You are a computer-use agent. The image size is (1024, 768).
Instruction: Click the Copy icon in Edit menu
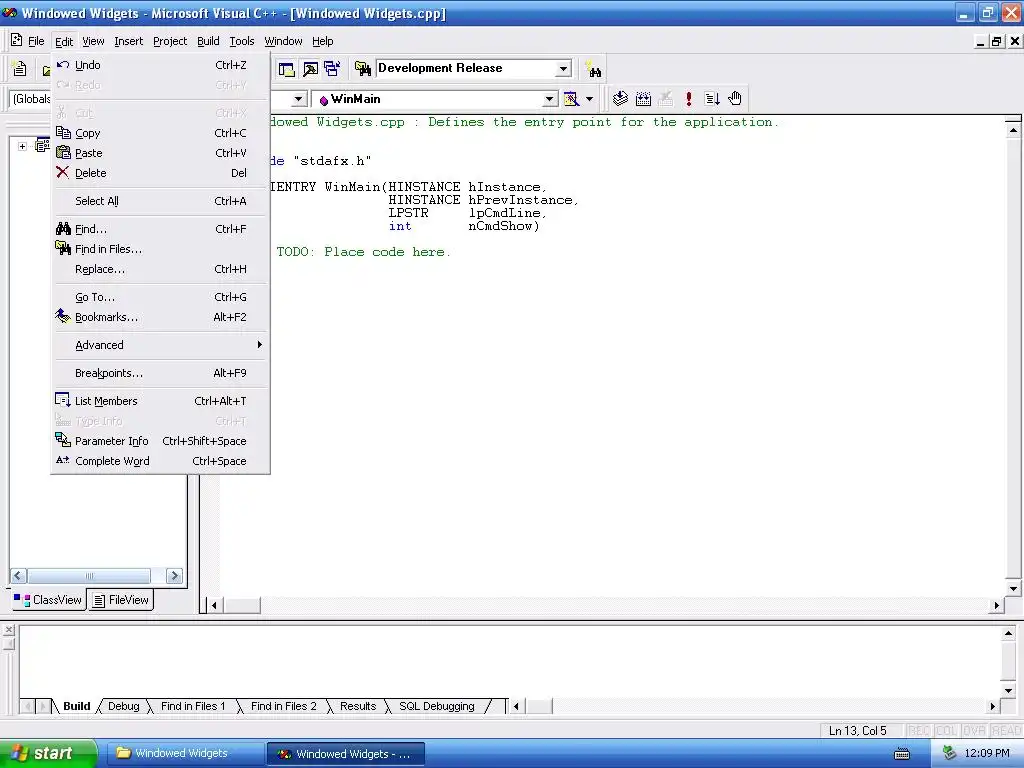63,133
